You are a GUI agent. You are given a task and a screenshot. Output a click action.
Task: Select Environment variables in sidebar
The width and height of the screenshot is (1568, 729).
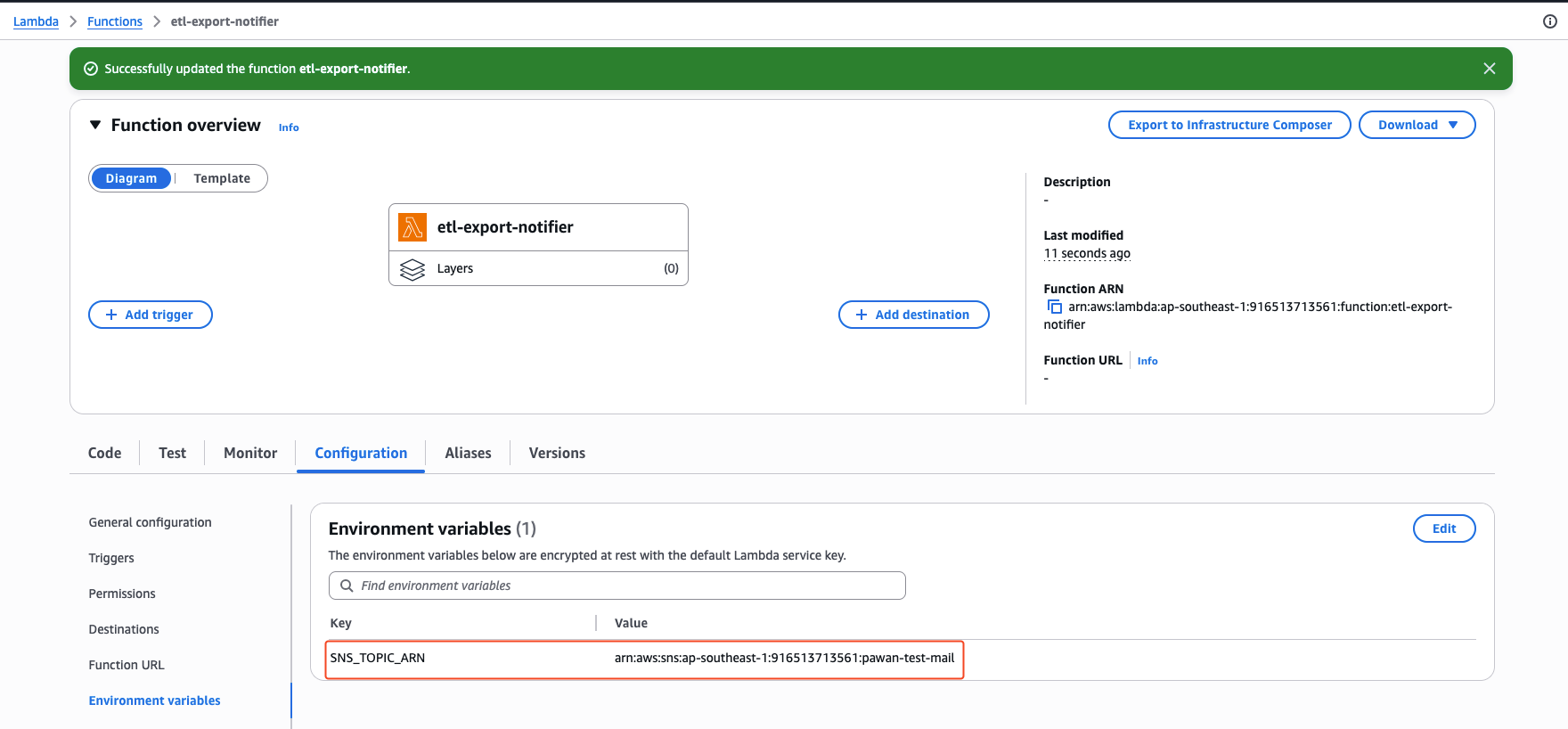tap(154, 700)
